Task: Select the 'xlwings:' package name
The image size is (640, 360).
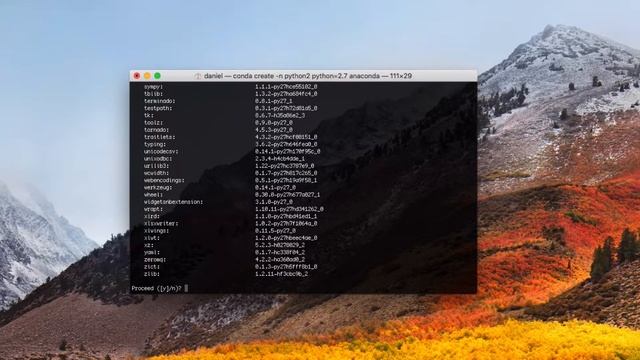Action: (x=156, y=231)
